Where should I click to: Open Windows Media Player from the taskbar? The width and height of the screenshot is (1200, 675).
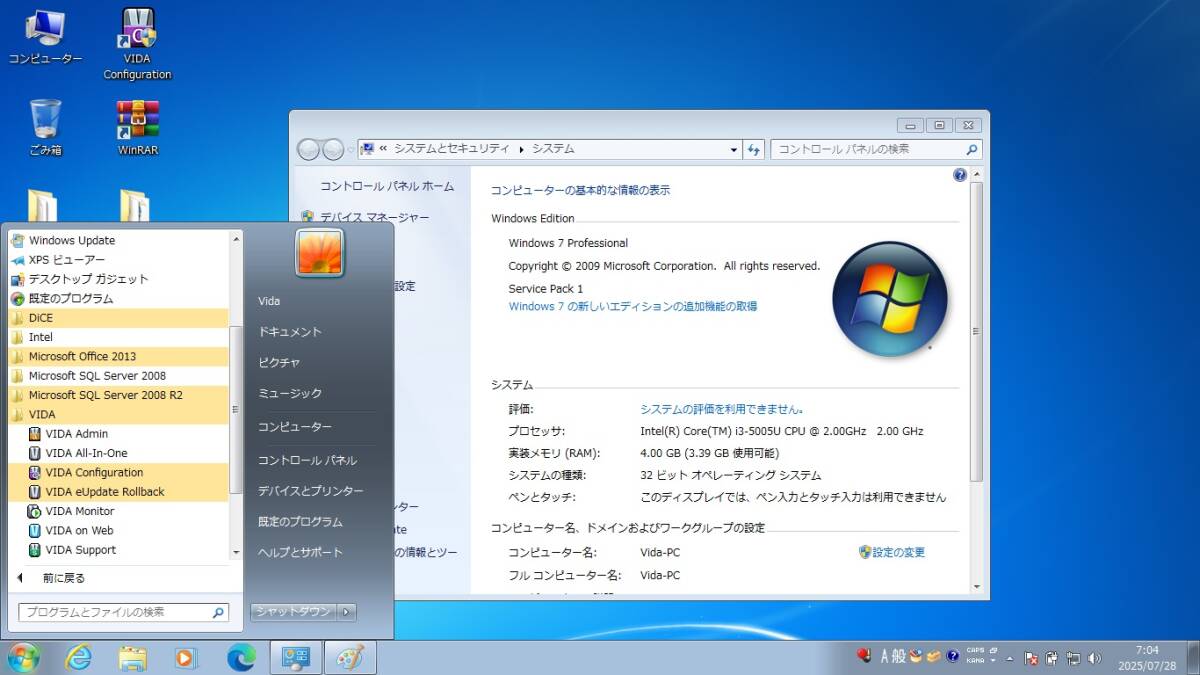coord(186,657)
